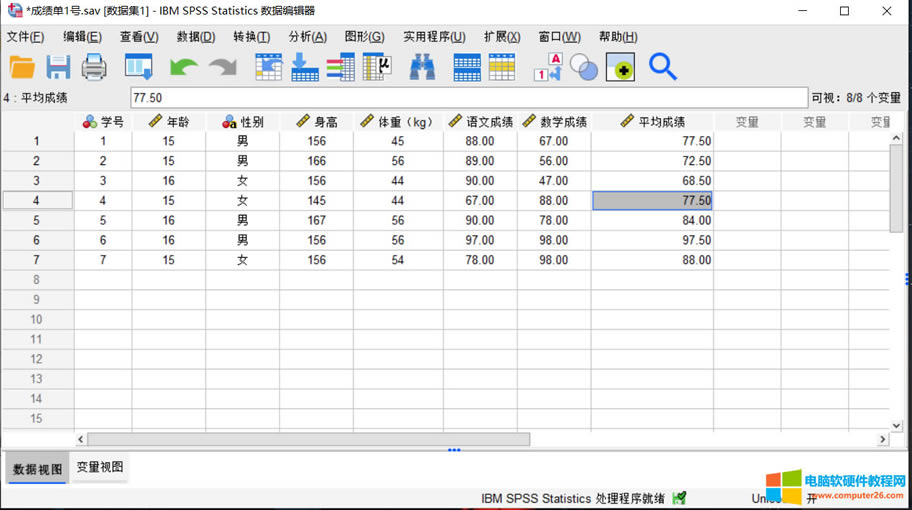Click the magnifying glass Search icon
912x510 pixels.
click(x=662, y=67)
